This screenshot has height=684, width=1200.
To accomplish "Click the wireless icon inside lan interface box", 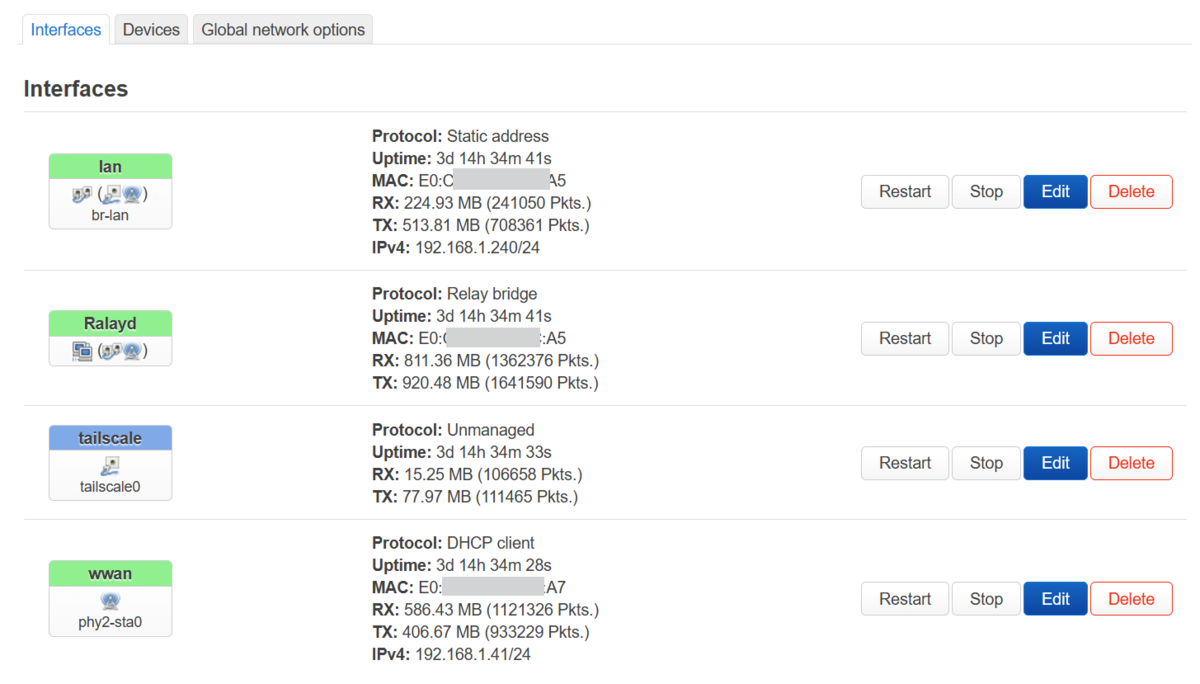I will [133, 195].
